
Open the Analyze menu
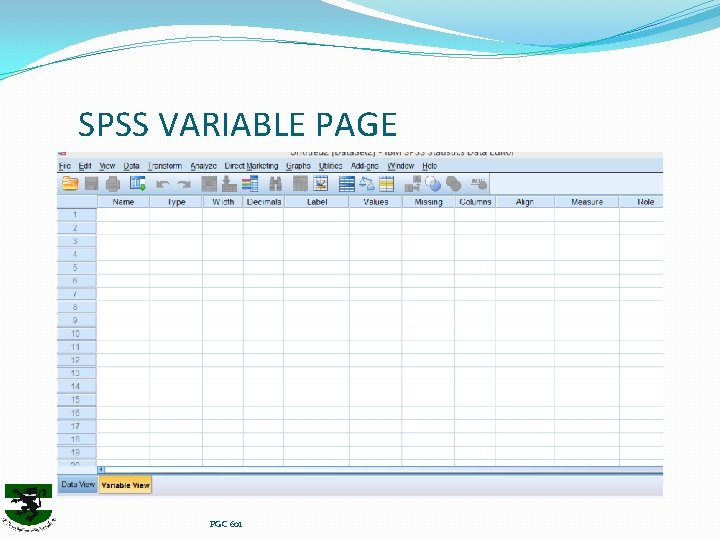click(x=203, y=166)
